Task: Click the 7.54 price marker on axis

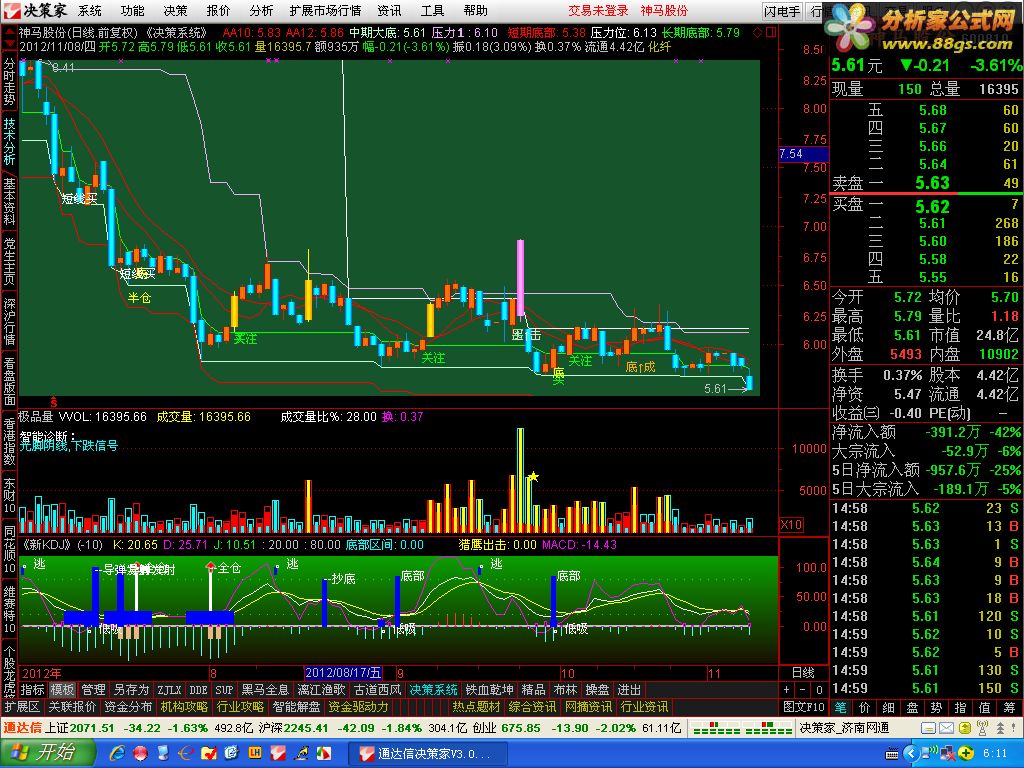Action: point(803,154)
